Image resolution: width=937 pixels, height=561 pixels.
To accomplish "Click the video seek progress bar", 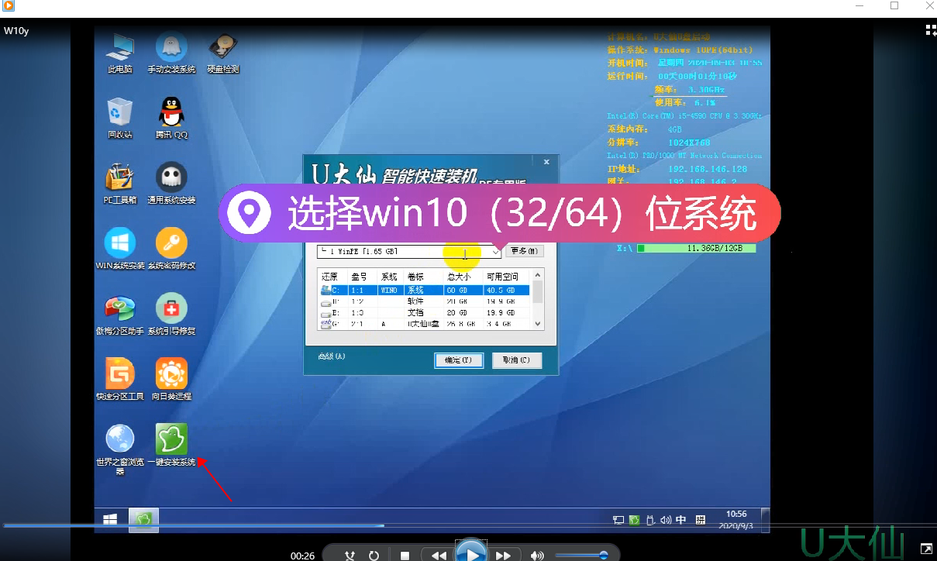I will [x=468, y=526].
